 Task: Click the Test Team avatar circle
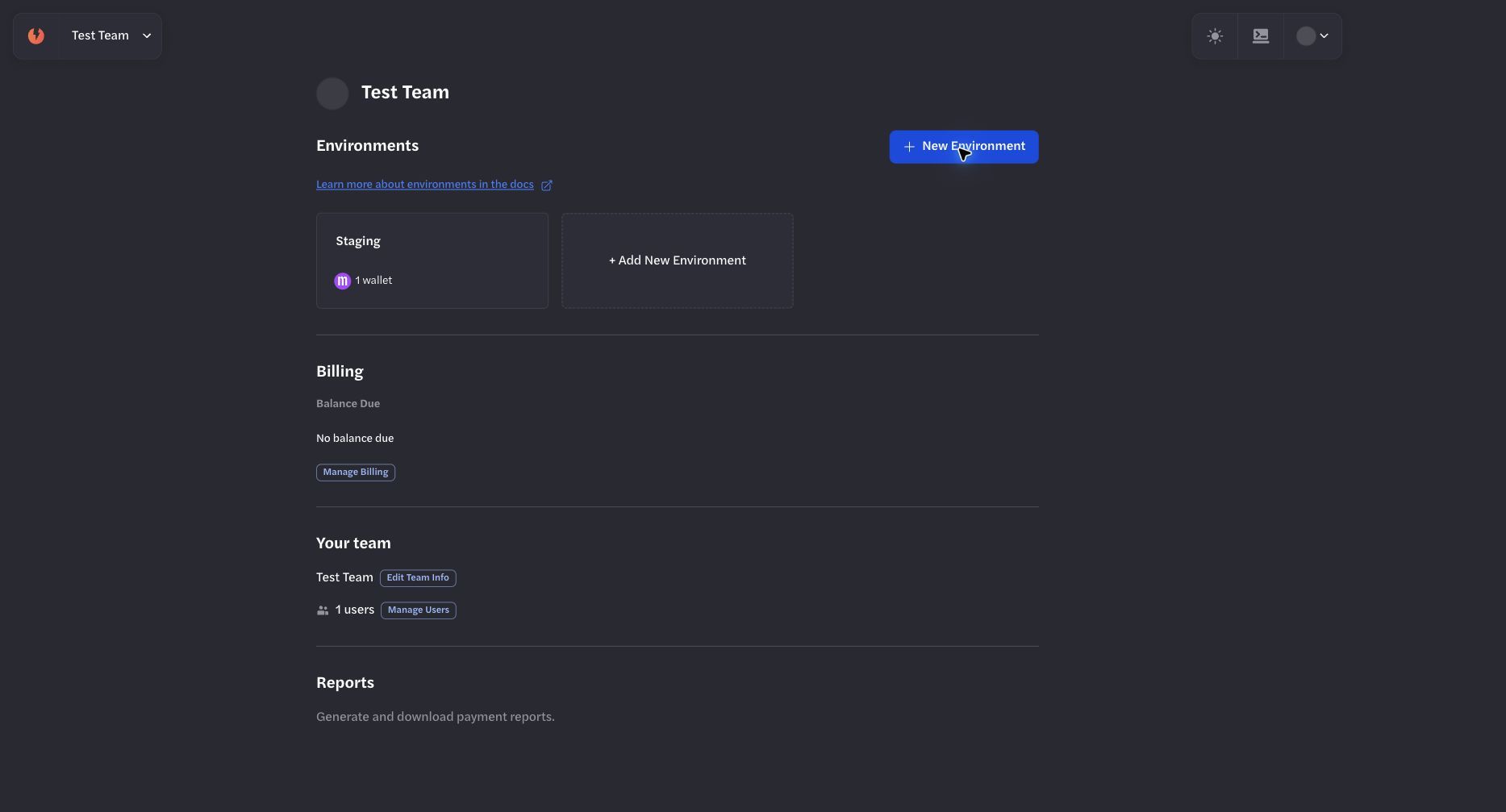[332, 94]
